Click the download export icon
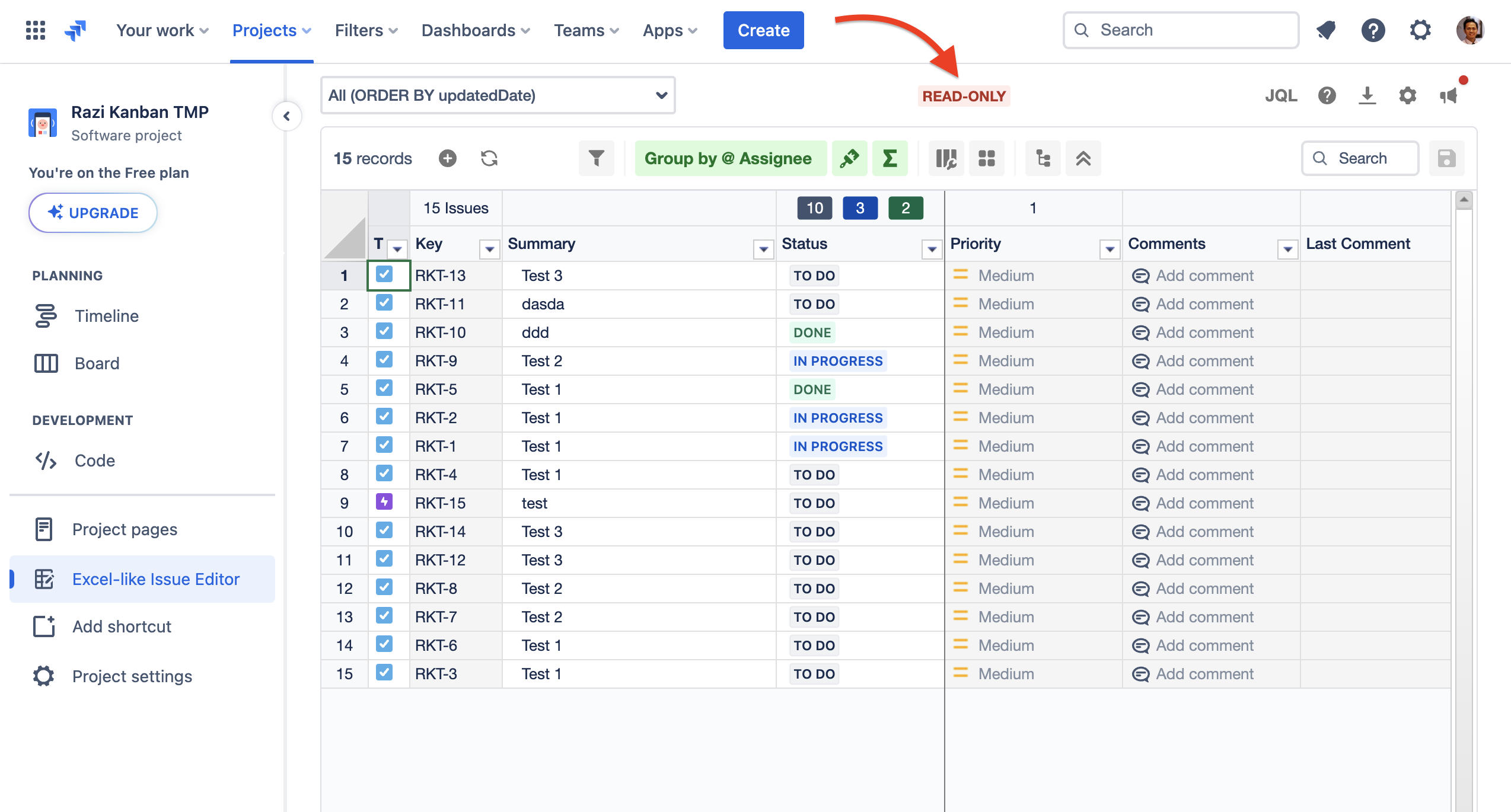 coord(1367,95)
